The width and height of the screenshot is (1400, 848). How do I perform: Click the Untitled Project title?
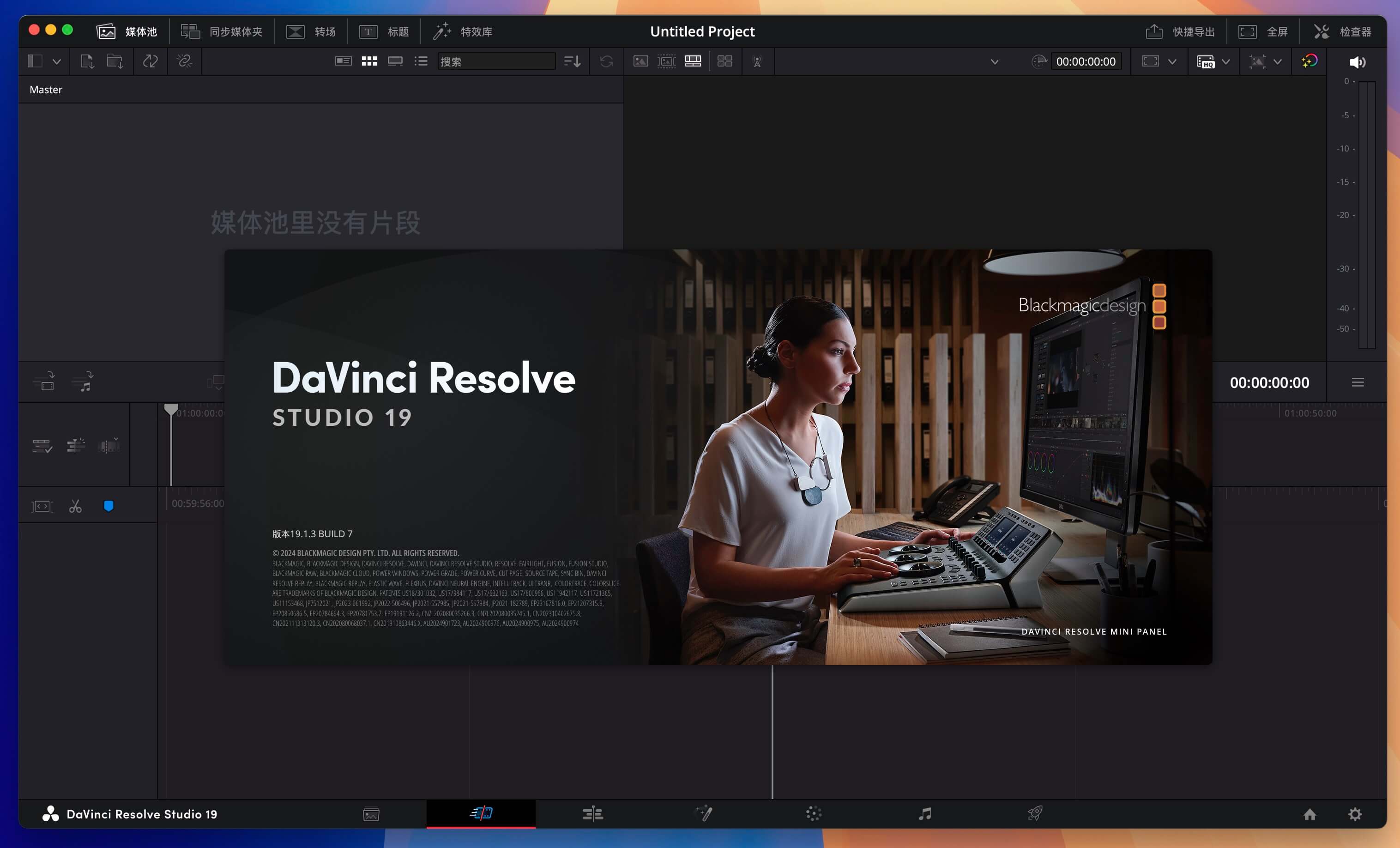[x=702, y=31]
